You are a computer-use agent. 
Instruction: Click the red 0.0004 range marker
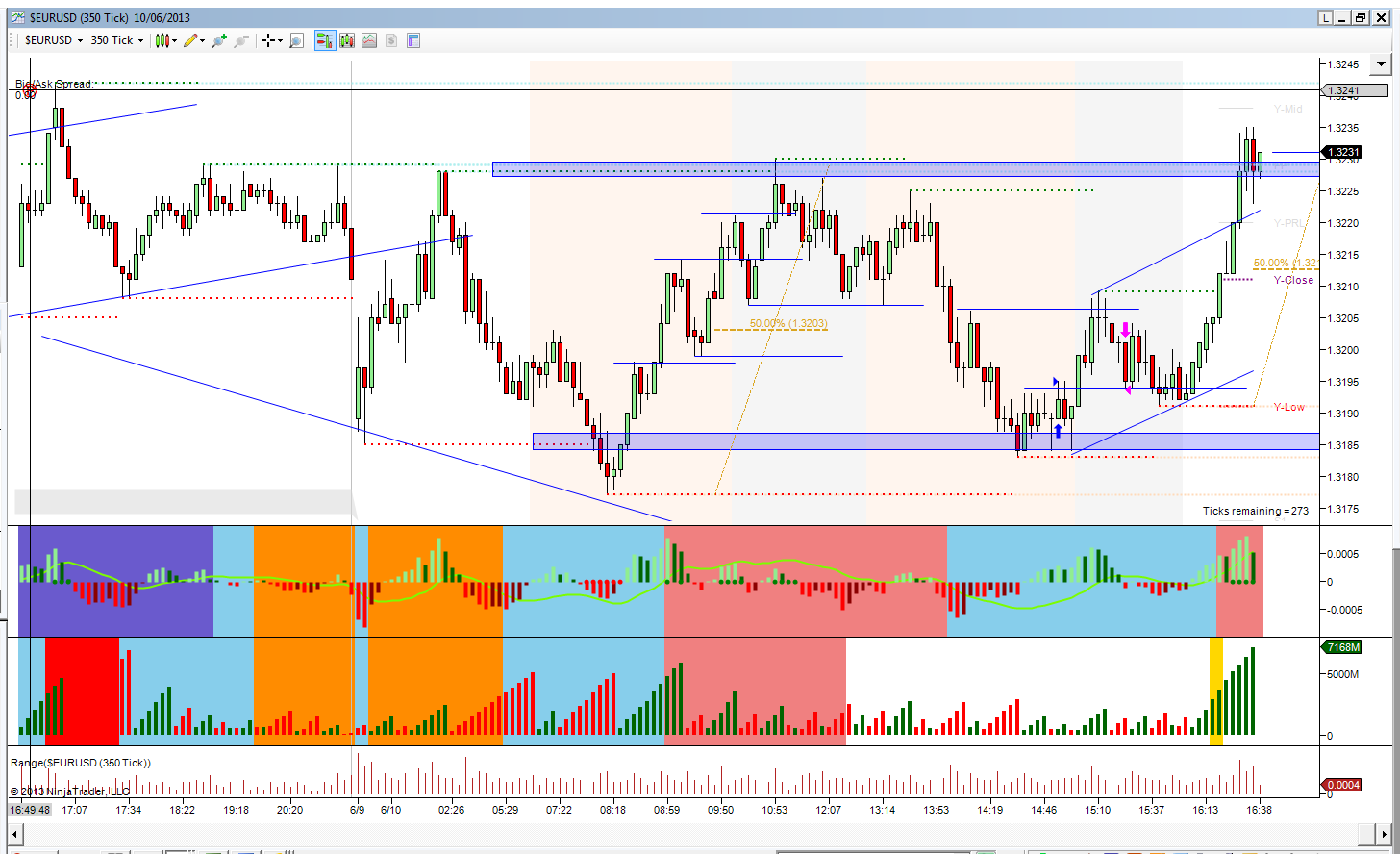[1342, 785]
